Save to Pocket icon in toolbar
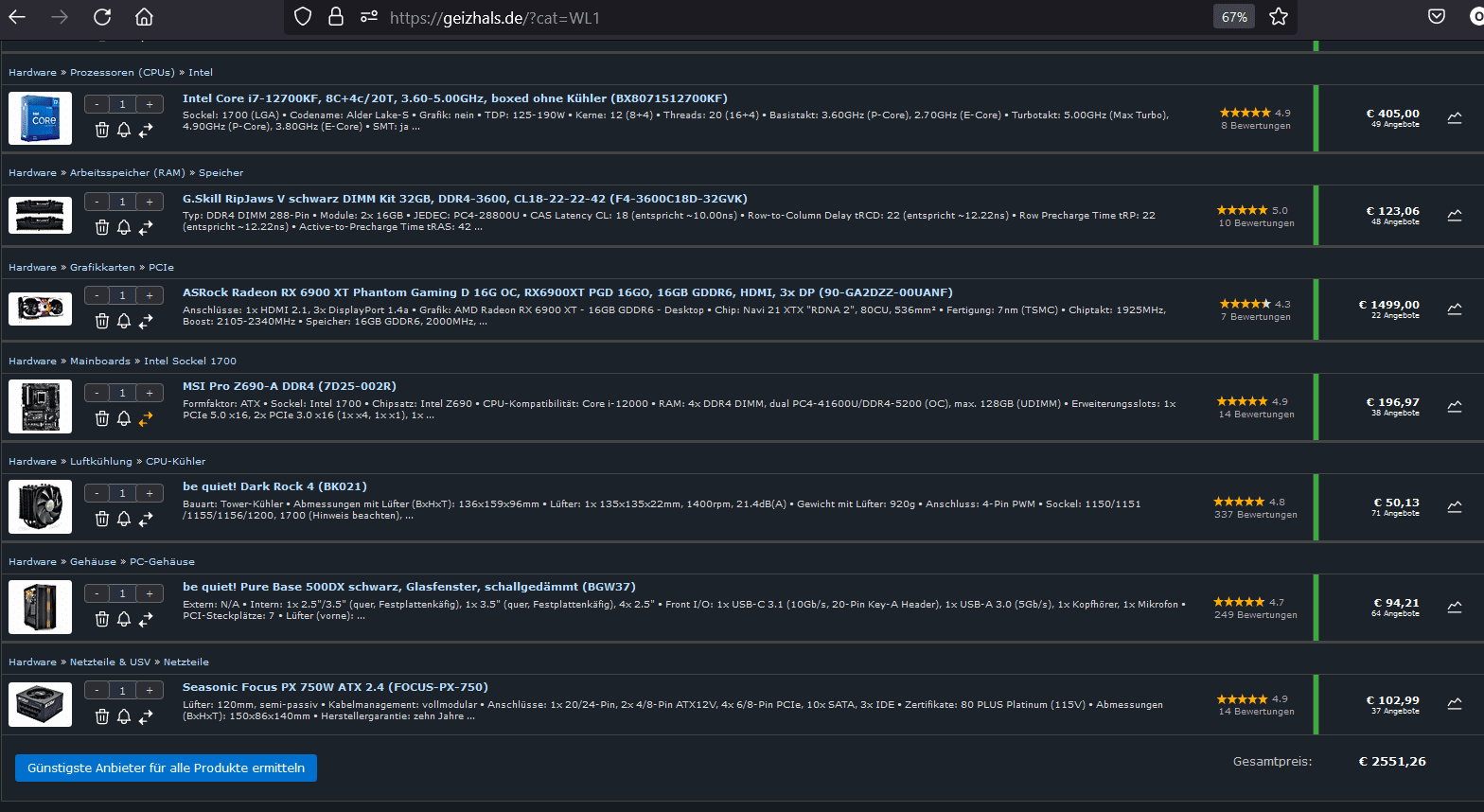 (x=1437, y=17)
